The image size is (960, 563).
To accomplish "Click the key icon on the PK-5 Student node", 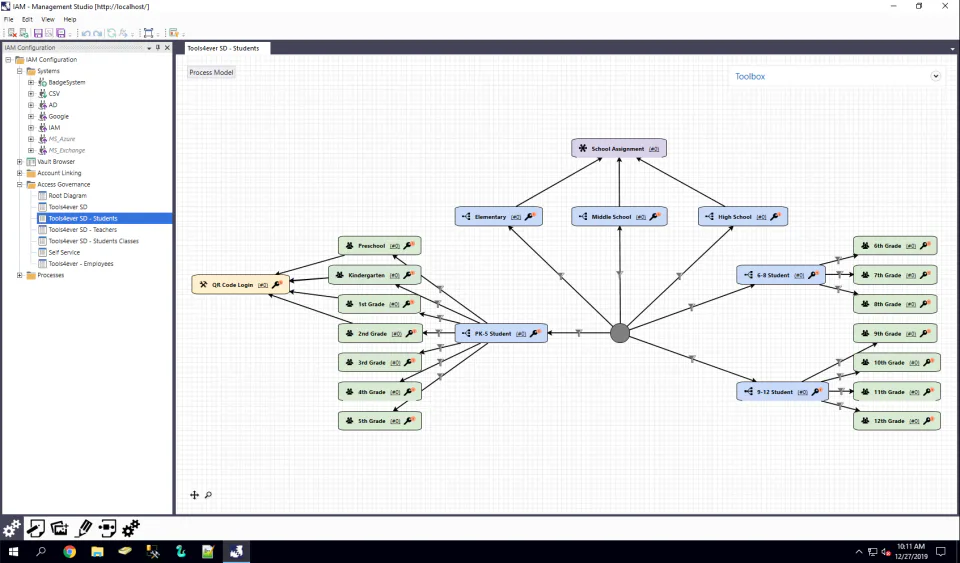I will (534, 333).
